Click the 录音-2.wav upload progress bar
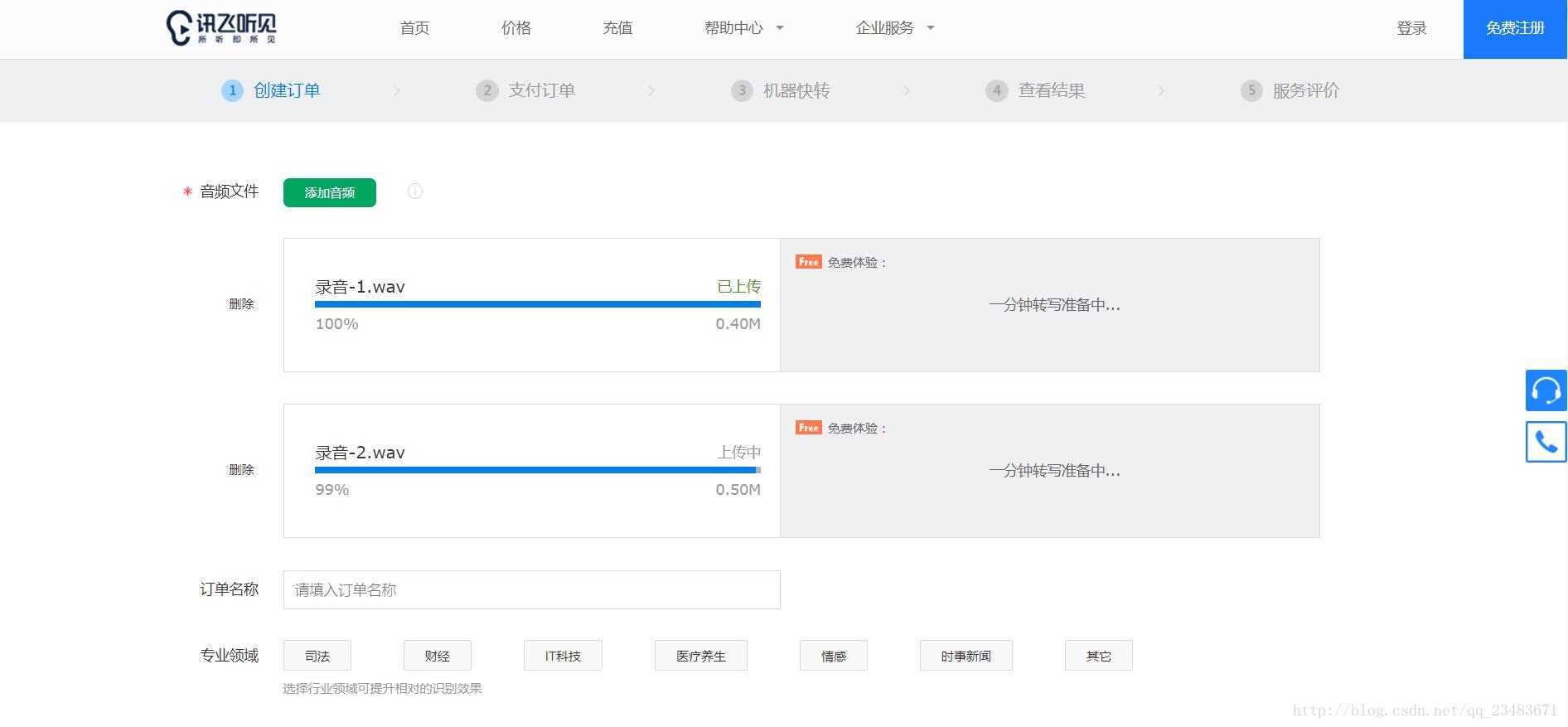1568x727 pixels. pos(537,470)
